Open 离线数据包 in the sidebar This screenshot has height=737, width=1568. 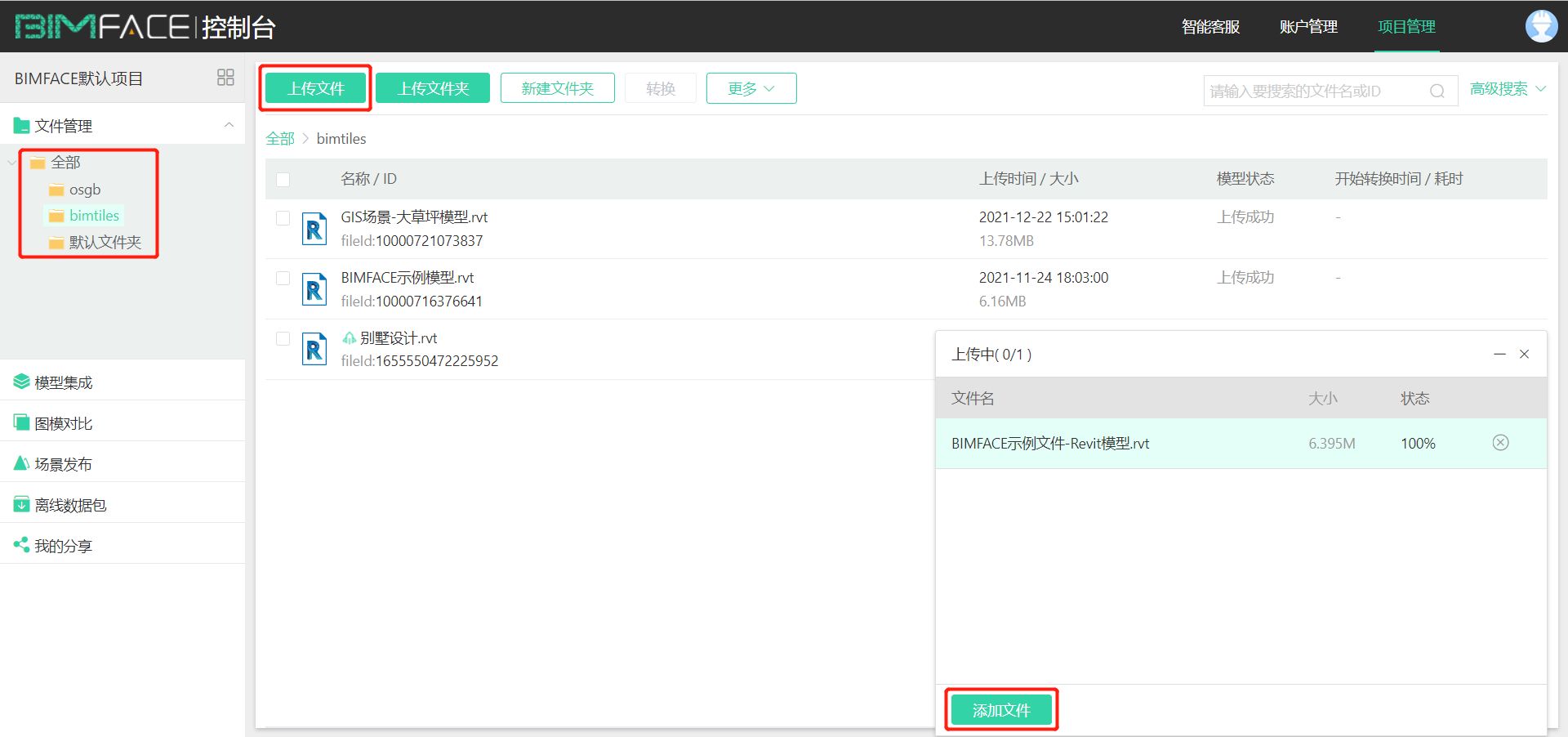click(x=70, y=505)
